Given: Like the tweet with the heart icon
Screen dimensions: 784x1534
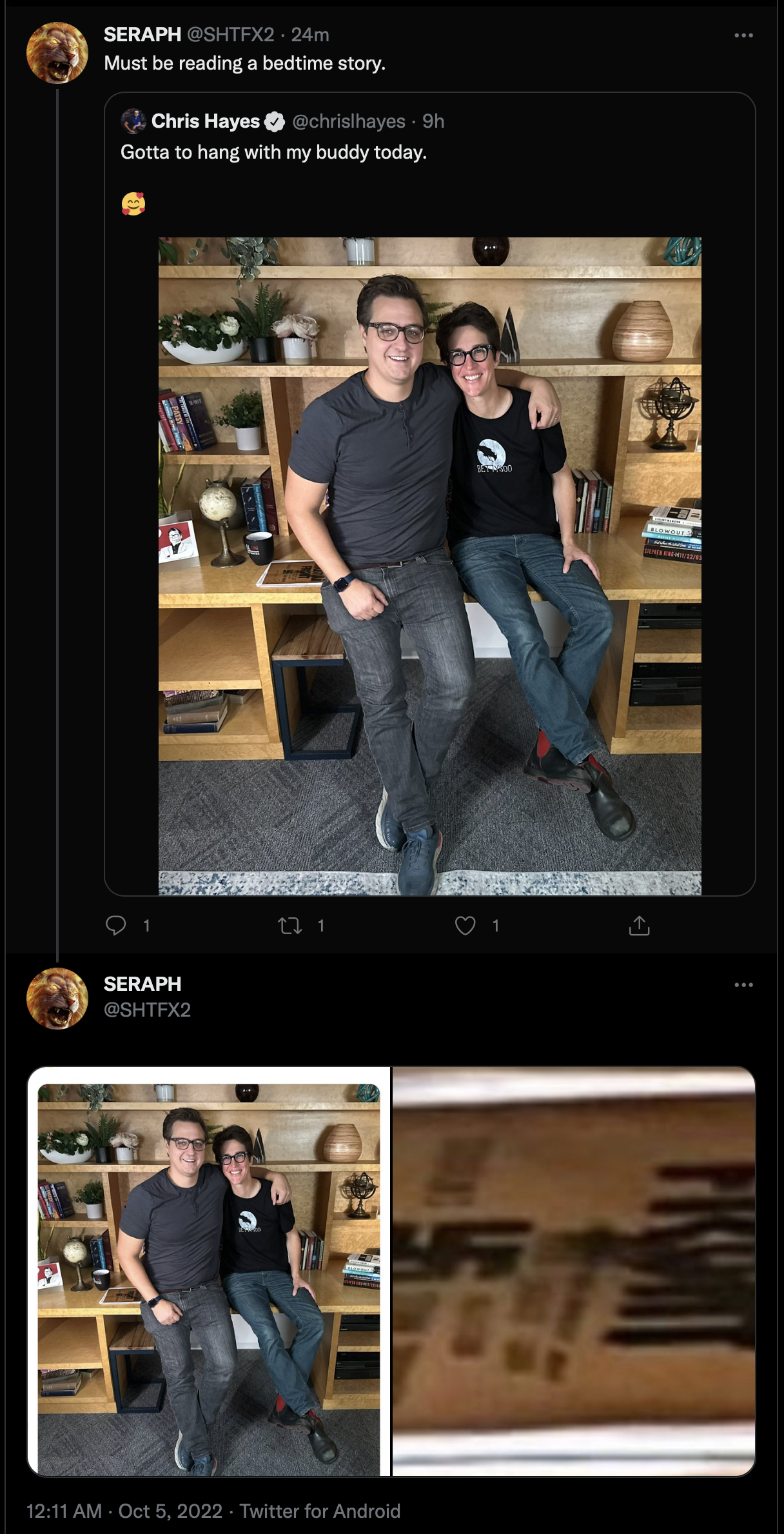Looking at the screenshot, I should [465, 926].
